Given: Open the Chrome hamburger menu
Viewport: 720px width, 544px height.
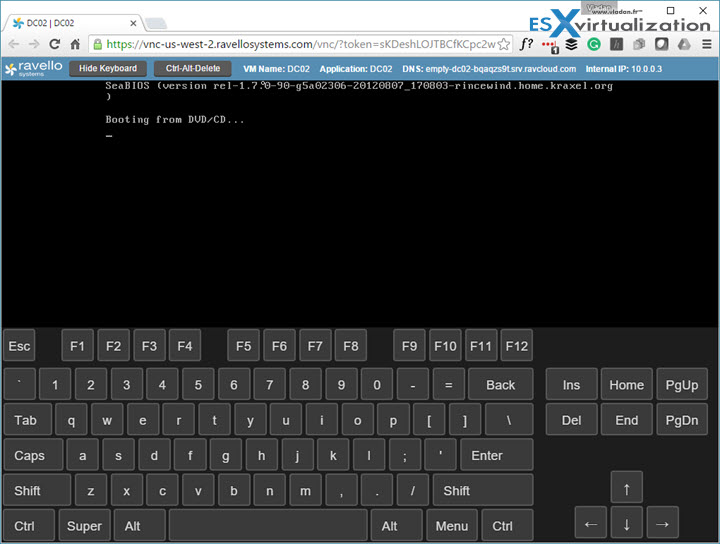Looking at the screenshot, I should coord(705,44).
